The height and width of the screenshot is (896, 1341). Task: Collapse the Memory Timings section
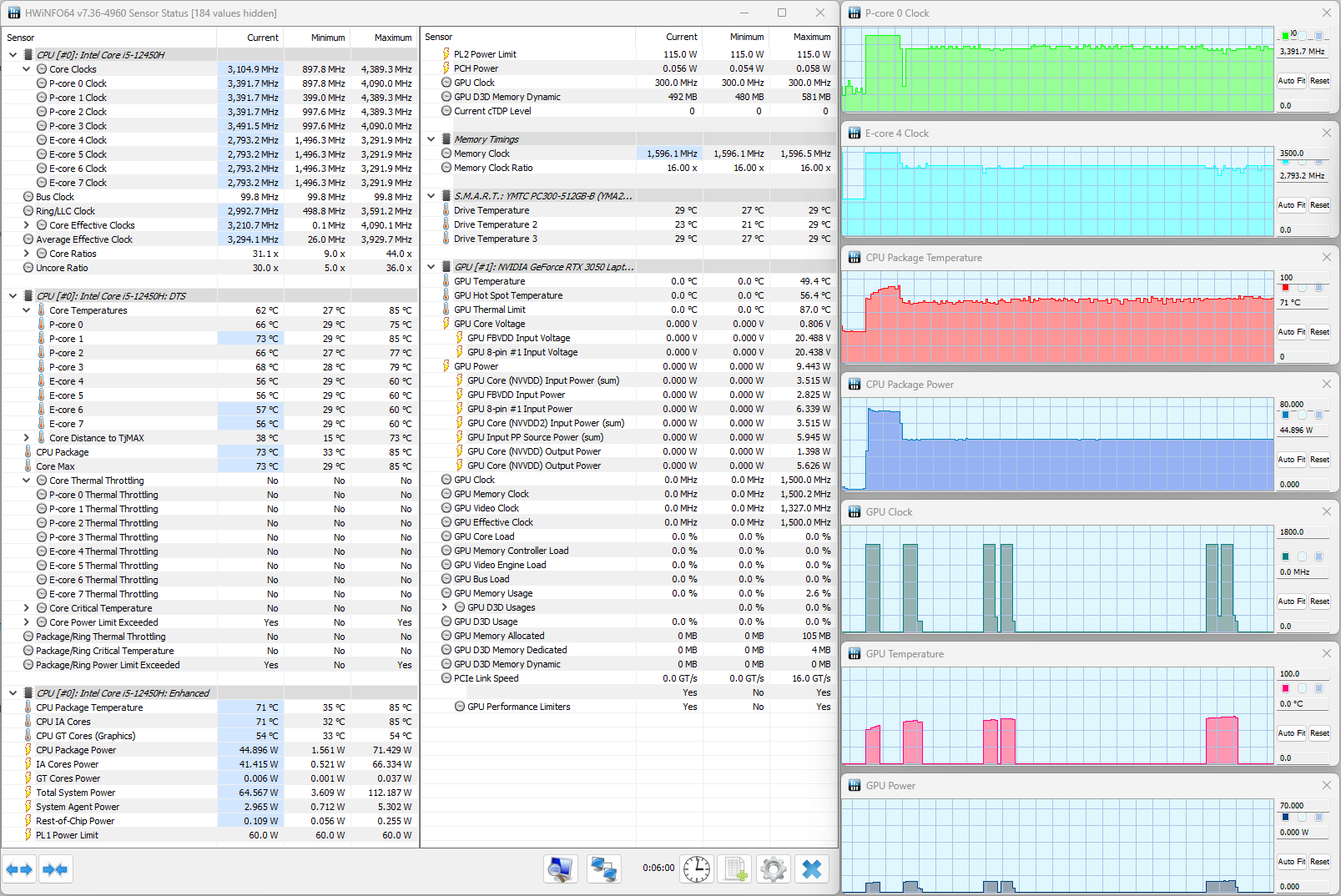(431, 139)
